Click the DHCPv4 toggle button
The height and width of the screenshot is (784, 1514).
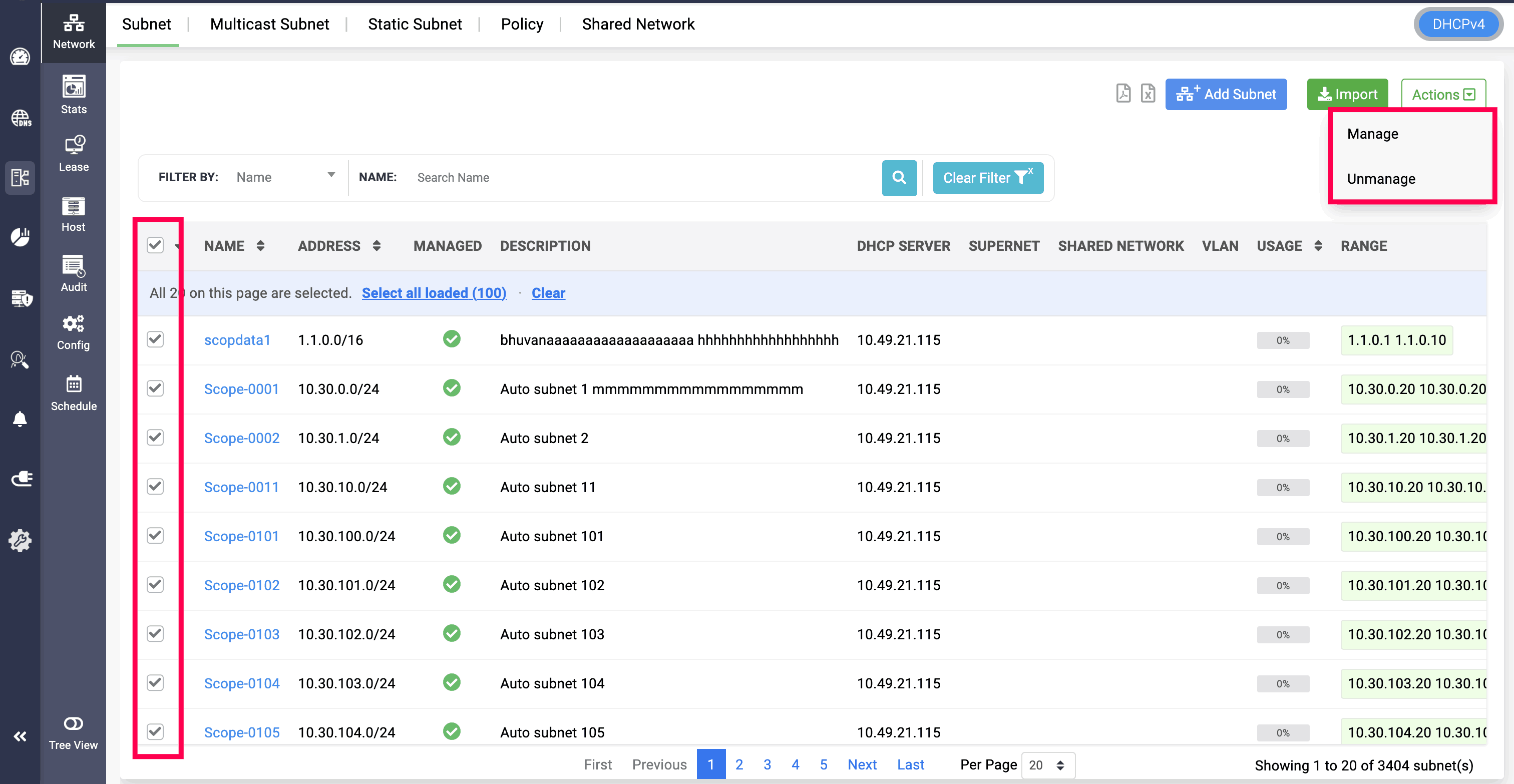[1458, 24]
